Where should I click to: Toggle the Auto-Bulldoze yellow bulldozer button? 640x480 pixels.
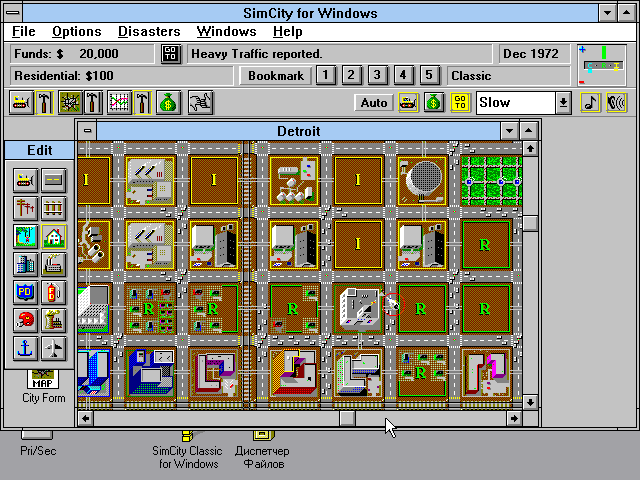click(408, 102)
